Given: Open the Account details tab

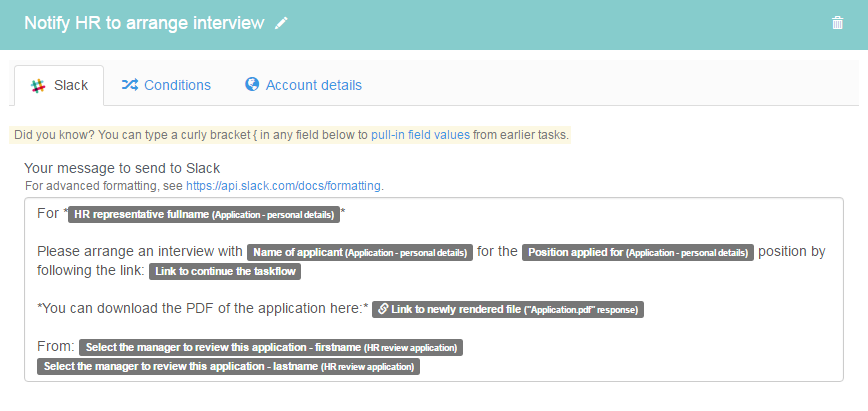Looking at the screenshot, I should click(303, 85).
